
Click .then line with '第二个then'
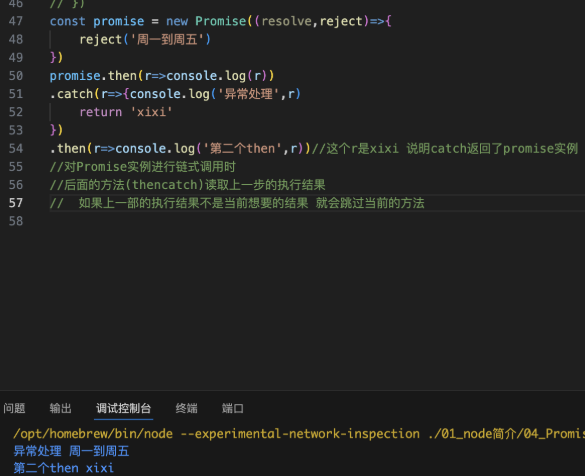point(180,148)
